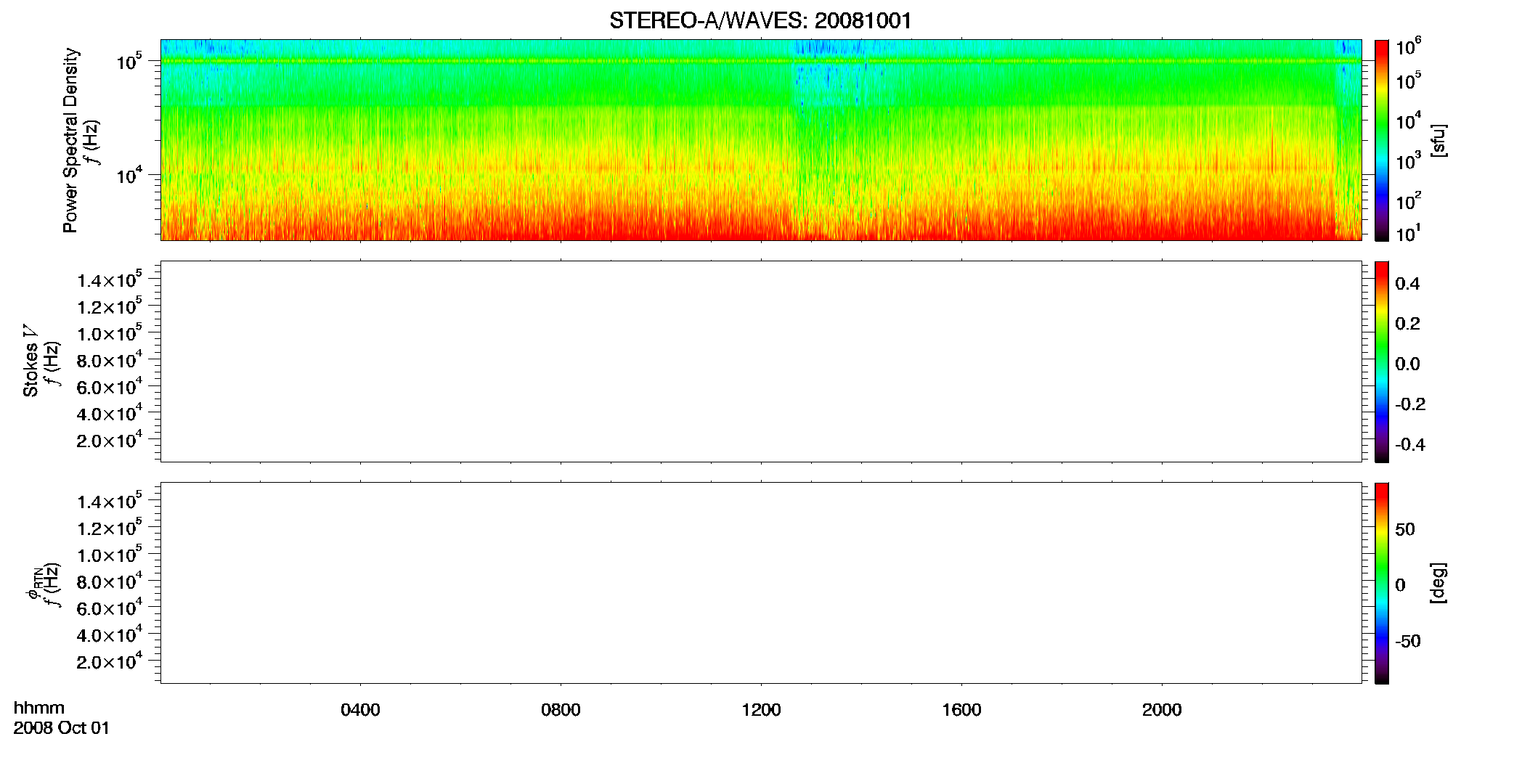Click the Power Spectral Density axis label
Viewport: 1522px width, 784px height.
coord(70,140)
